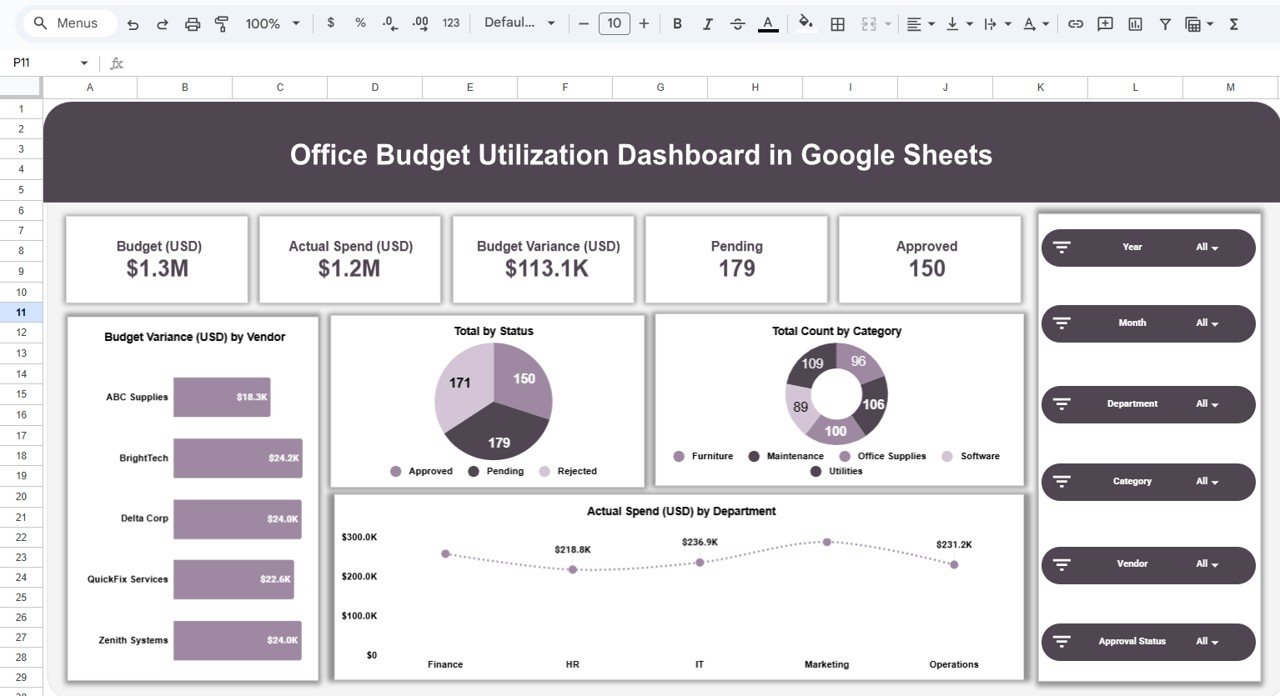Open the Menus search bar
This screenshot has height=696, width=1280.
(x=67, y=22)
